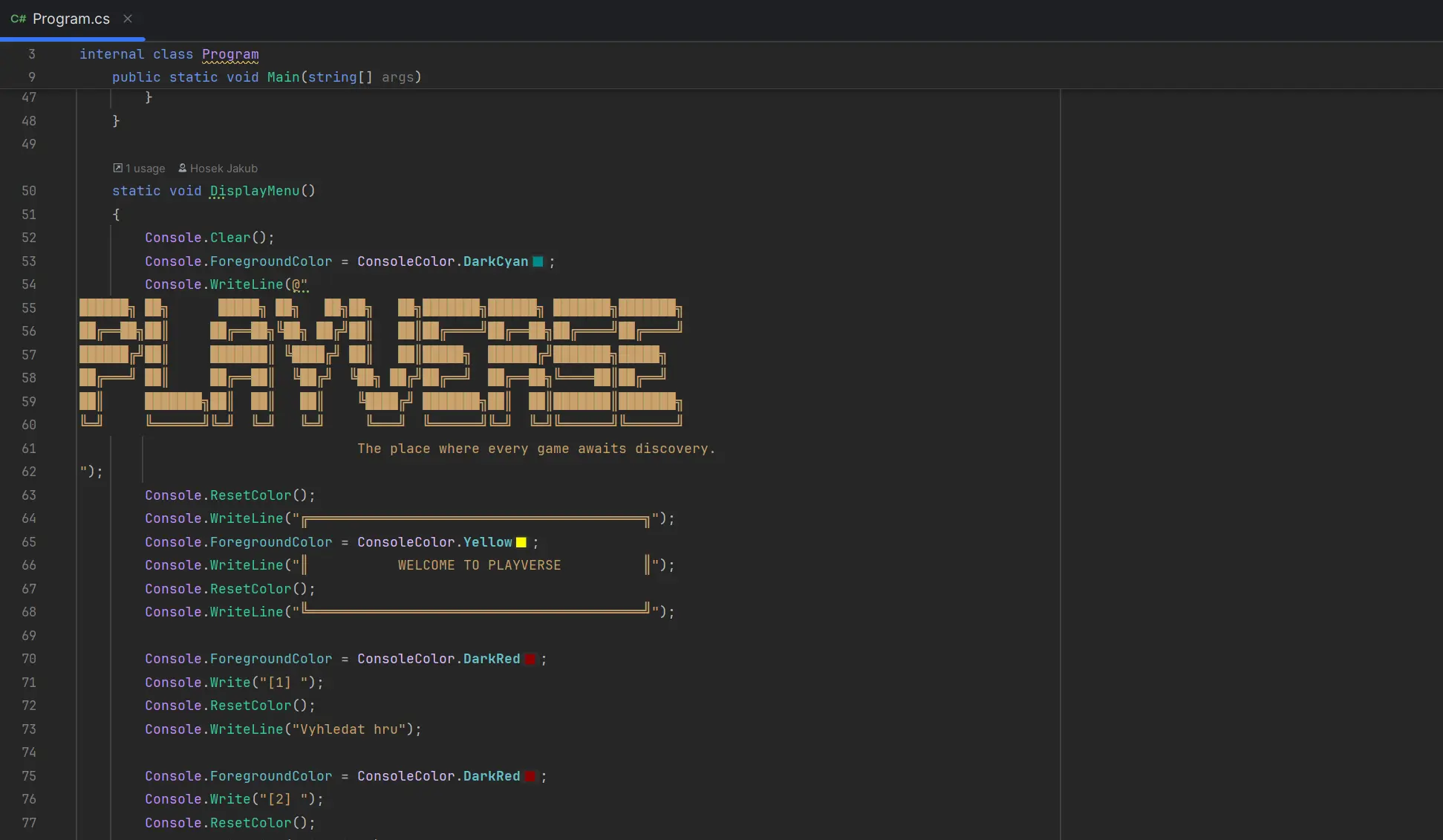Open the "1 usage" code lens link
Screen dimensions: 1443x840
pyautogui.click(x=145, y=168)
